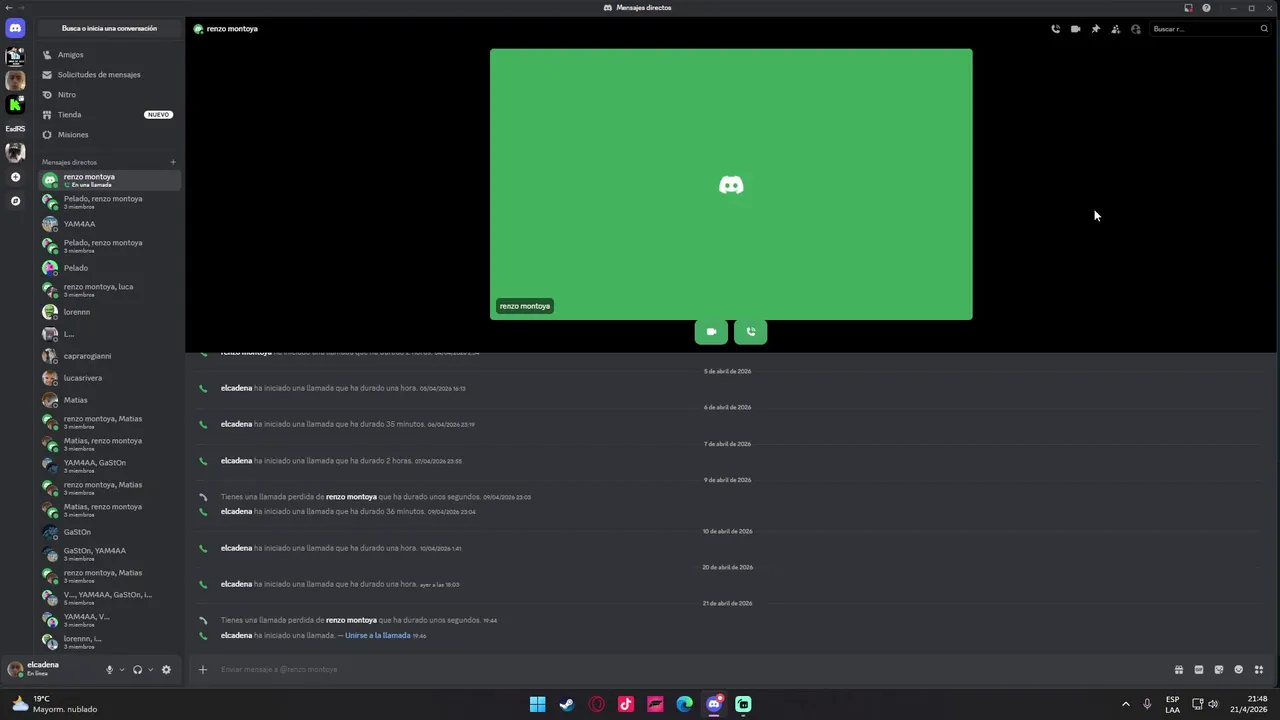Screen dimensions: 1280x720
Task: Toggle microphone mute in user panel
Action: pos(110,670)
